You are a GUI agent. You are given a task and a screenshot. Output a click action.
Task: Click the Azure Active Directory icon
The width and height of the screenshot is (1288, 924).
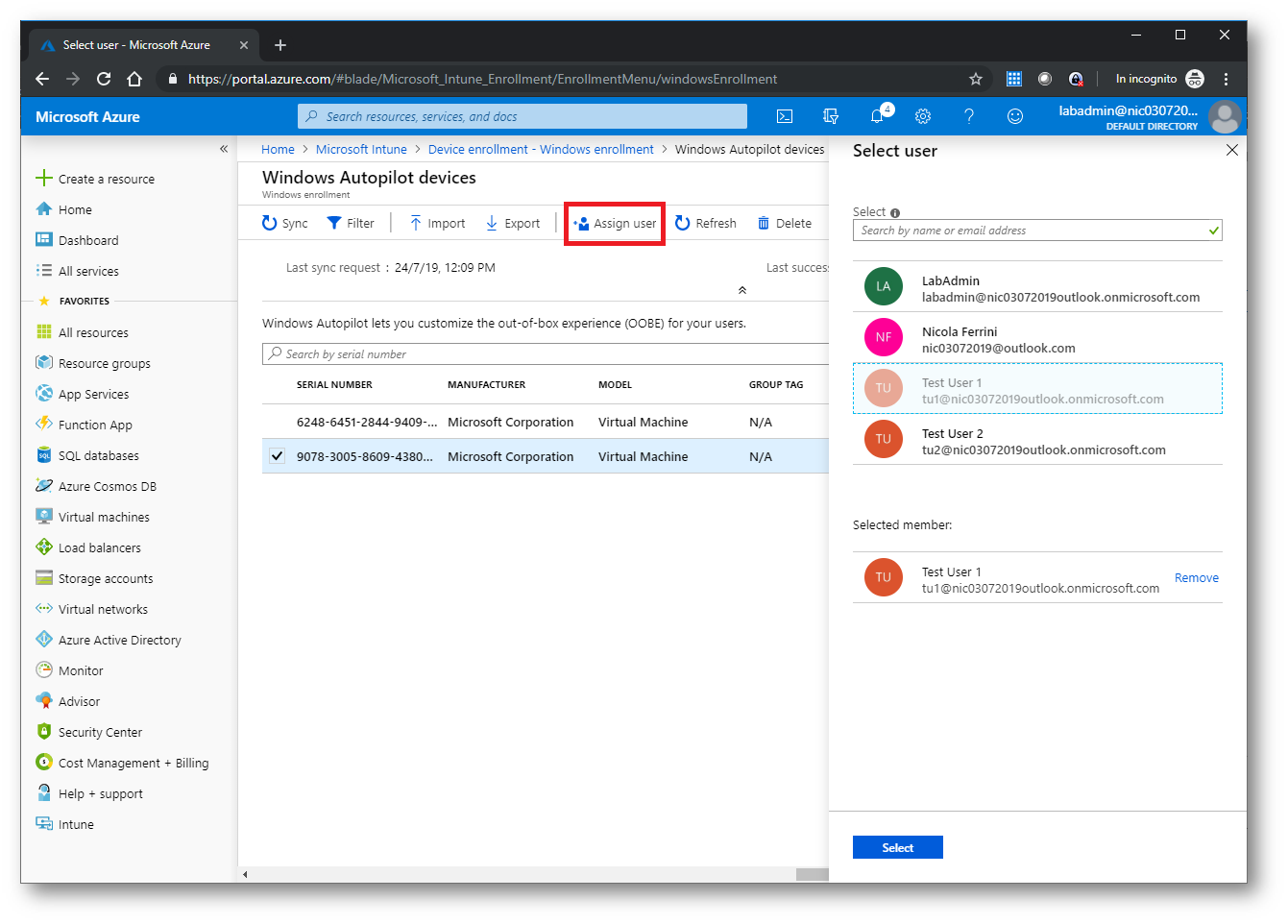point(44,639)
